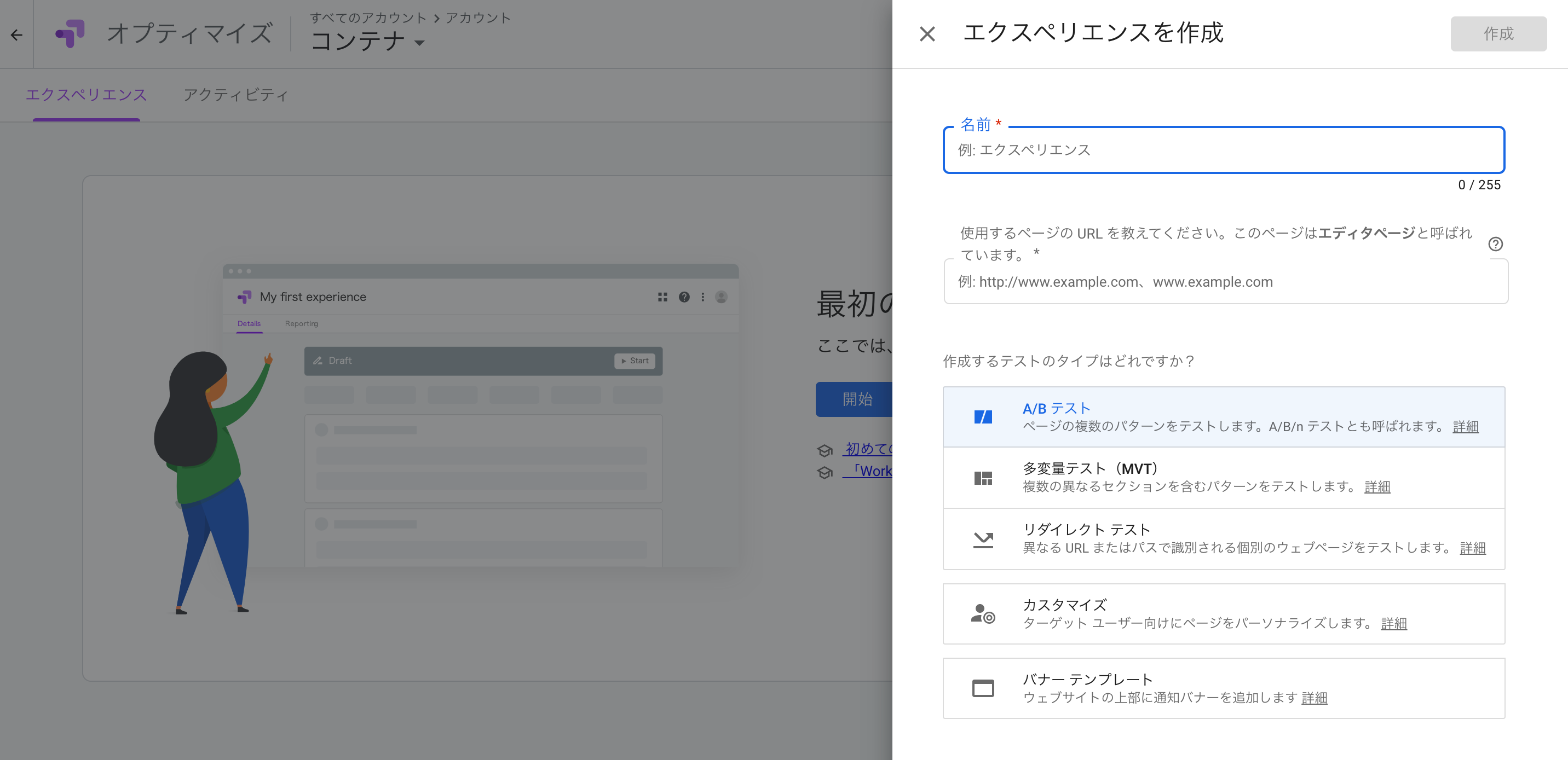Open help via the question mark icon
The width and height of the screenshot is (1568, 760).
(1496, 244)
